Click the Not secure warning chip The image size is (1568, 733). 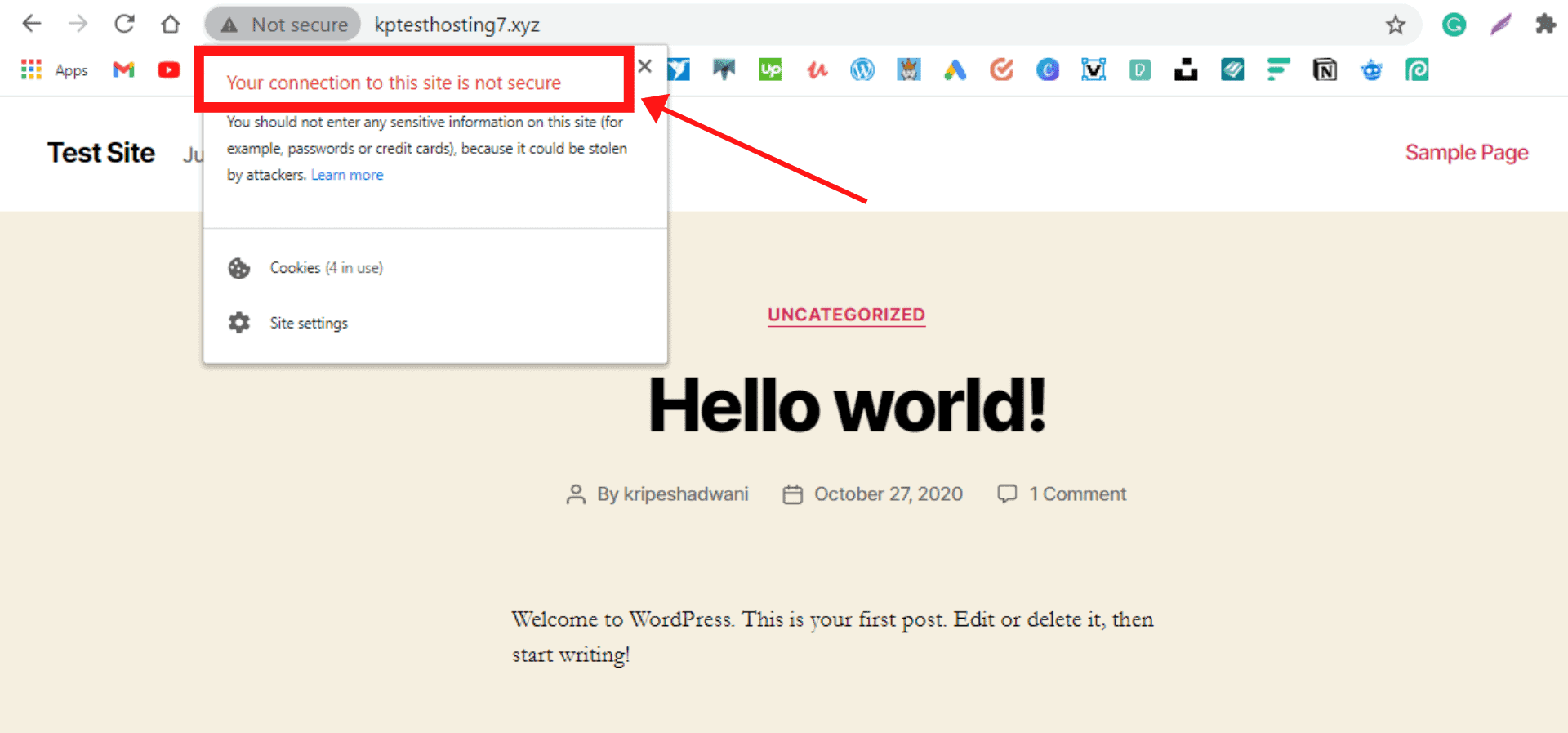coord(283,25)
